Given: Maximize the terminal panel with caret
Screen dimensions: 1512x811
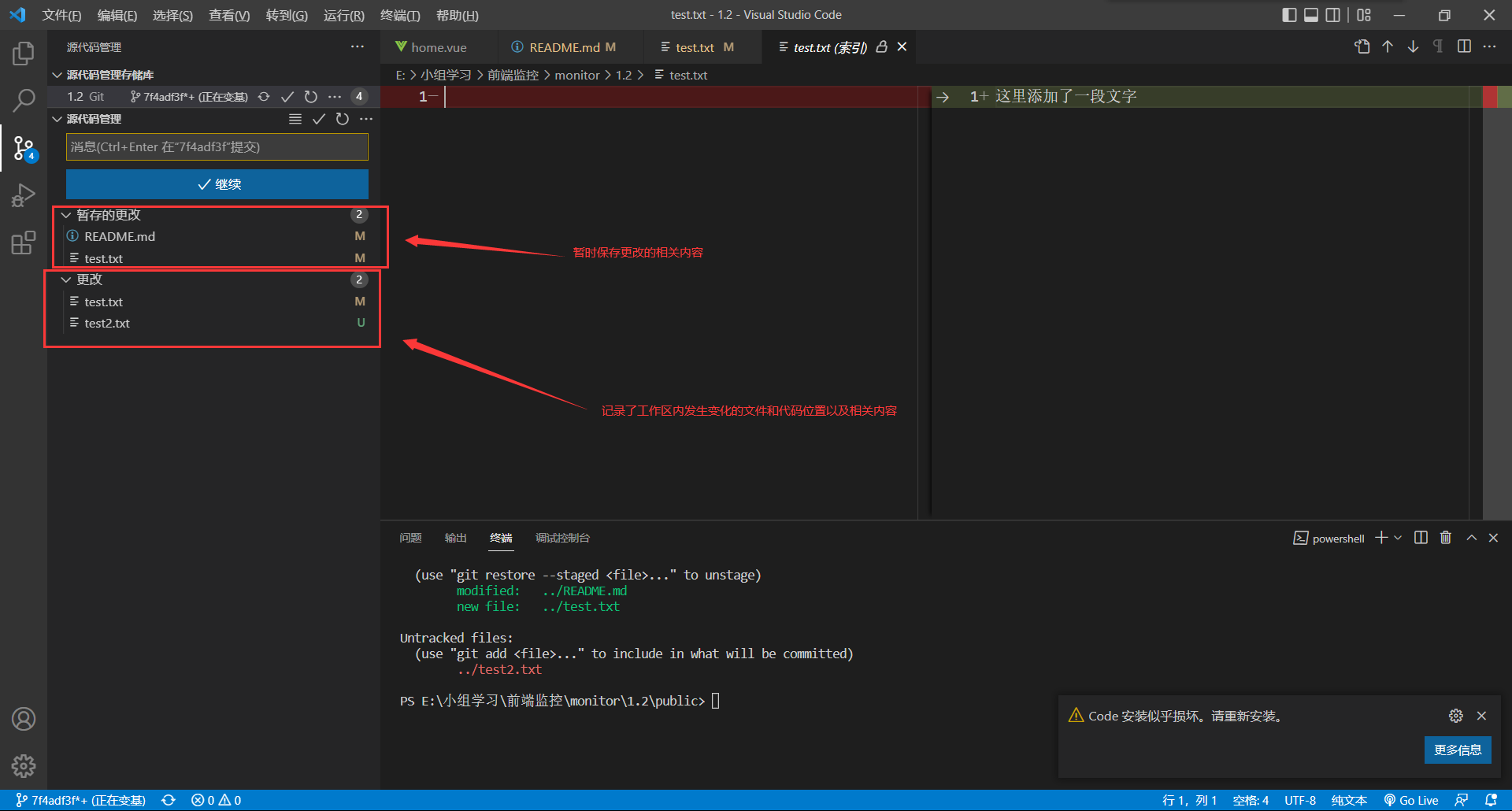Looking at the screenshot, I should [x=1471, y=538].
